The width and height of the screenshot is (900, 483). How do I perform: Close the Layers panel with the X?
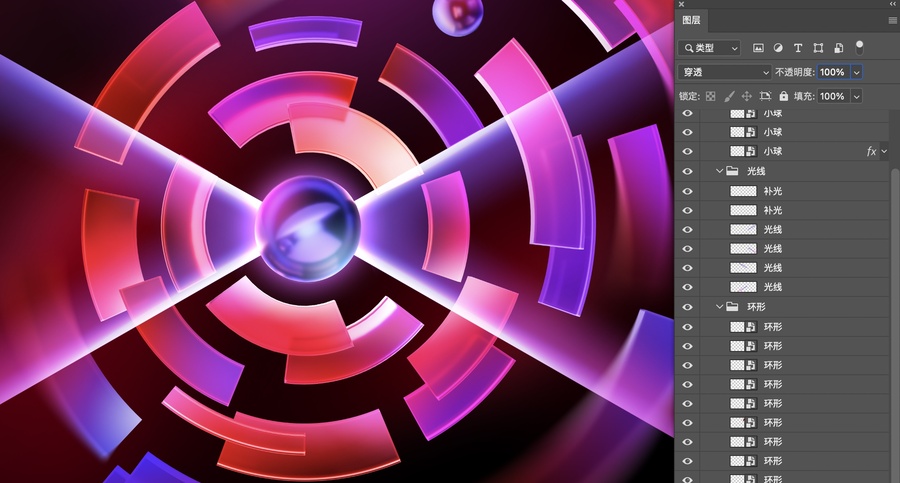point(681,4)
